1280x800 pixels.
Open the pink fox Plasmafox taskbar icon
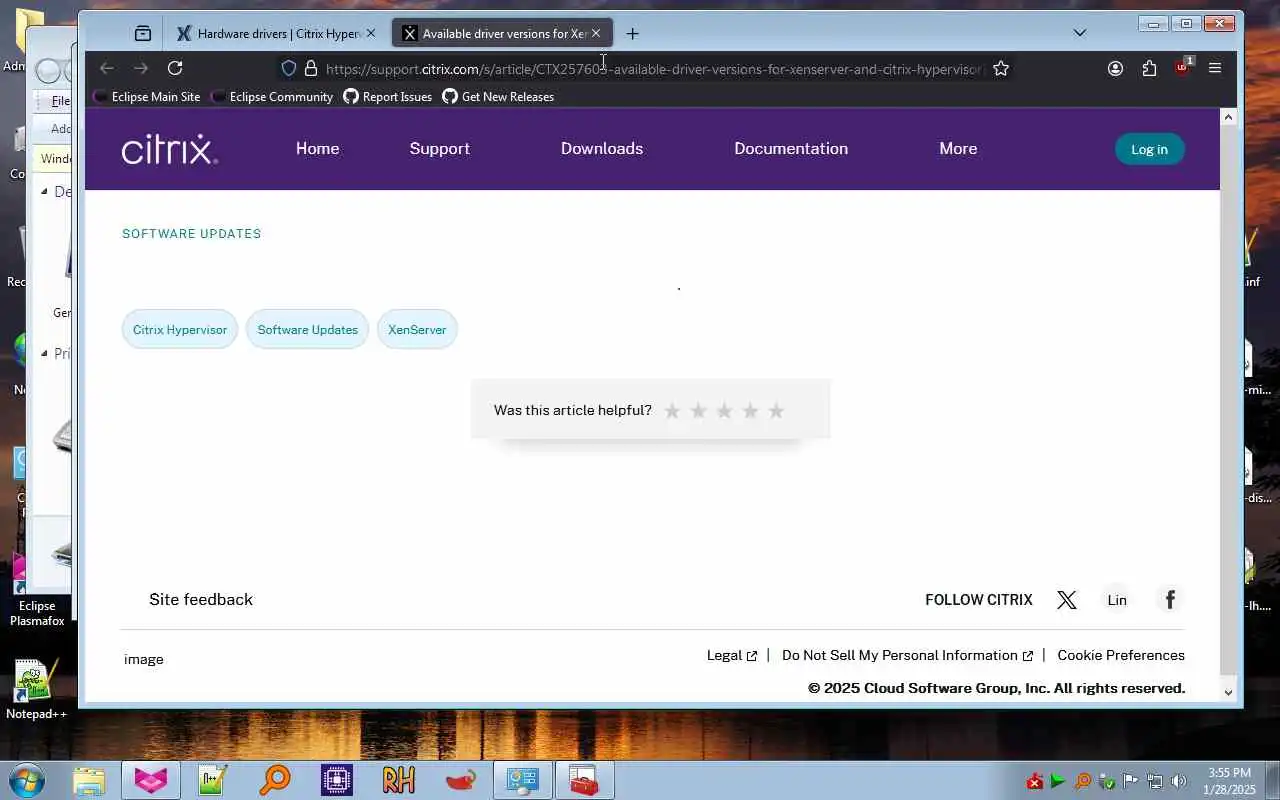pos(151,780)
